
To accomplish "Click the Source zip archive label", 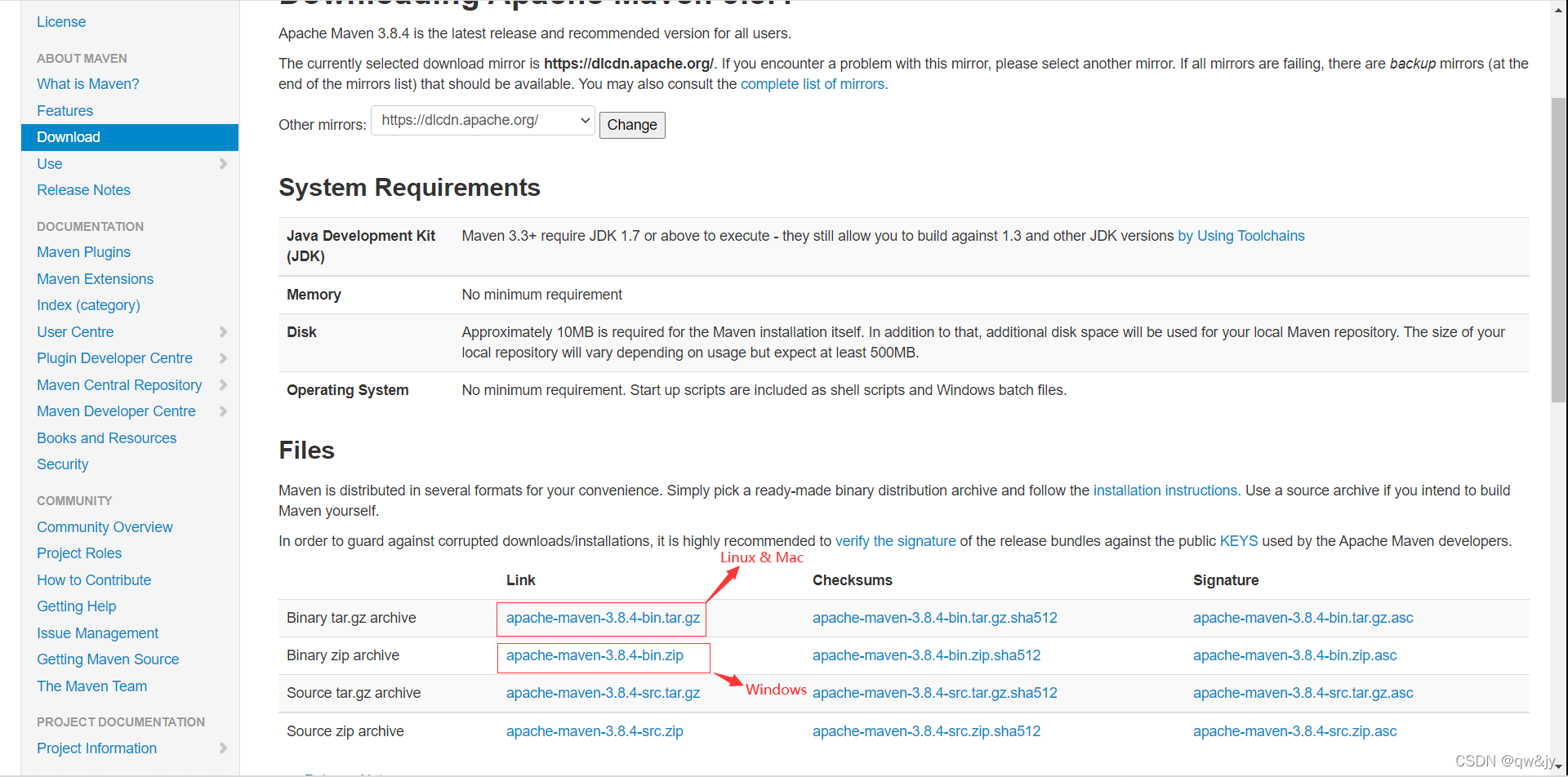I will point(345,731).
